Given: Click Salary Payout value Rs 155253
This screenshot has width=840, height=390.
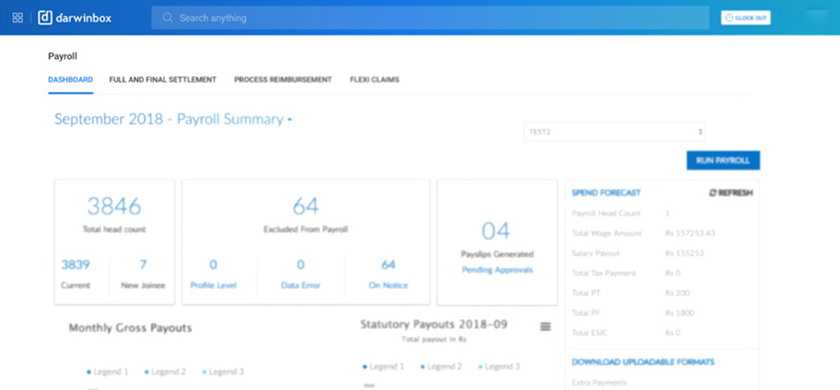Looking at the screenshot, I should point(684,253).
